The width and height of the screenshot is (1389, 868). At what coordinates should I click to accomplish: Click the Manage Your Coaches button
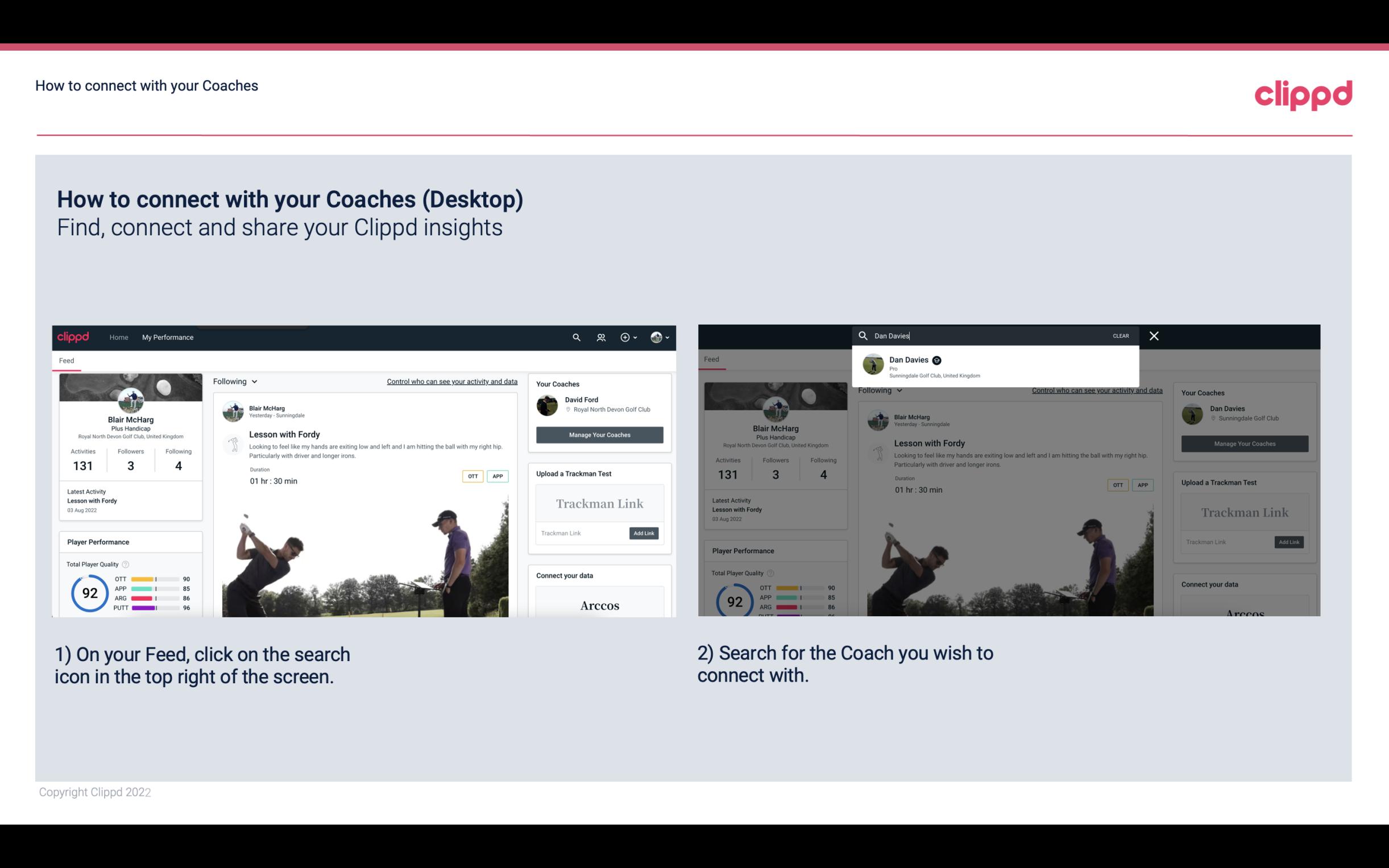pos(599,434)
